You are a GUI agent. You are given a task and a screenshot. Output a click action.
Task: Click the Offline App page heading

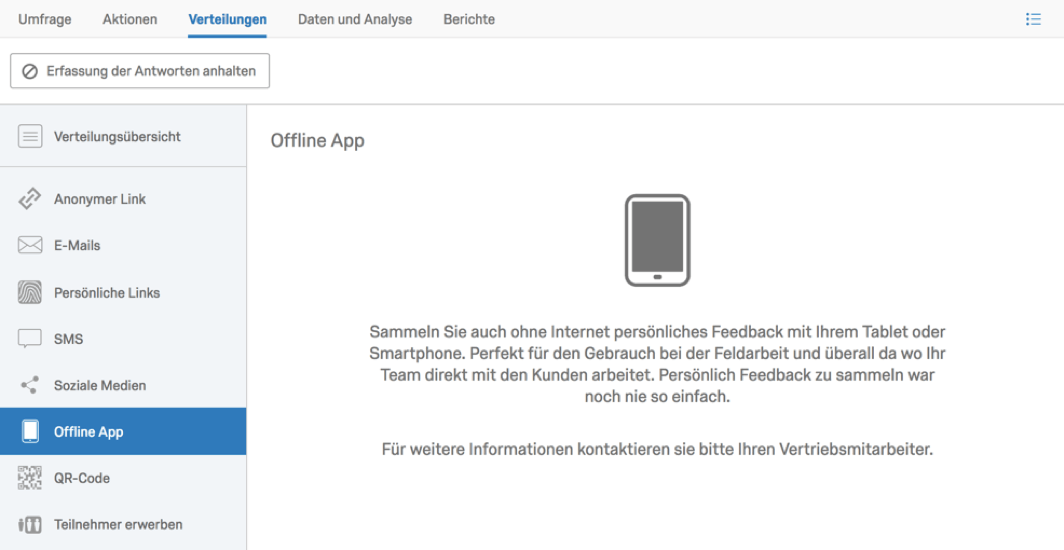(318, 140)
